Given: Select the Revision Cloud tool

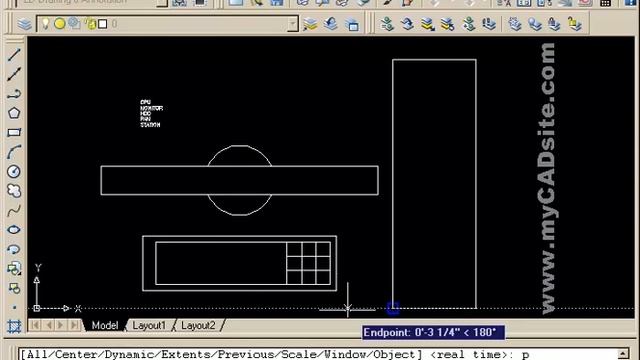Looking at the screenshot, I should click(x=14, y=191).
